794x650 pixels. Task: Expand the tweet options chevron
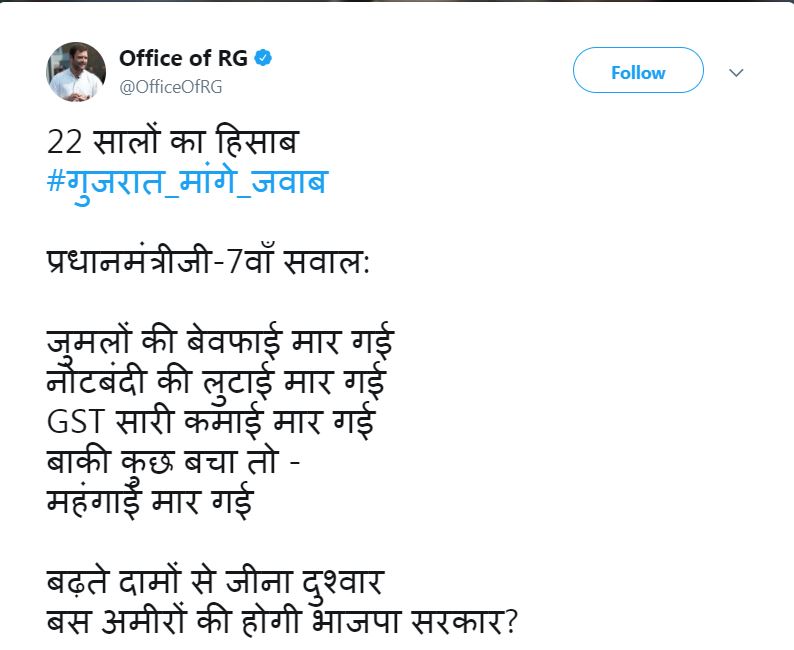(x=737, y=73)
